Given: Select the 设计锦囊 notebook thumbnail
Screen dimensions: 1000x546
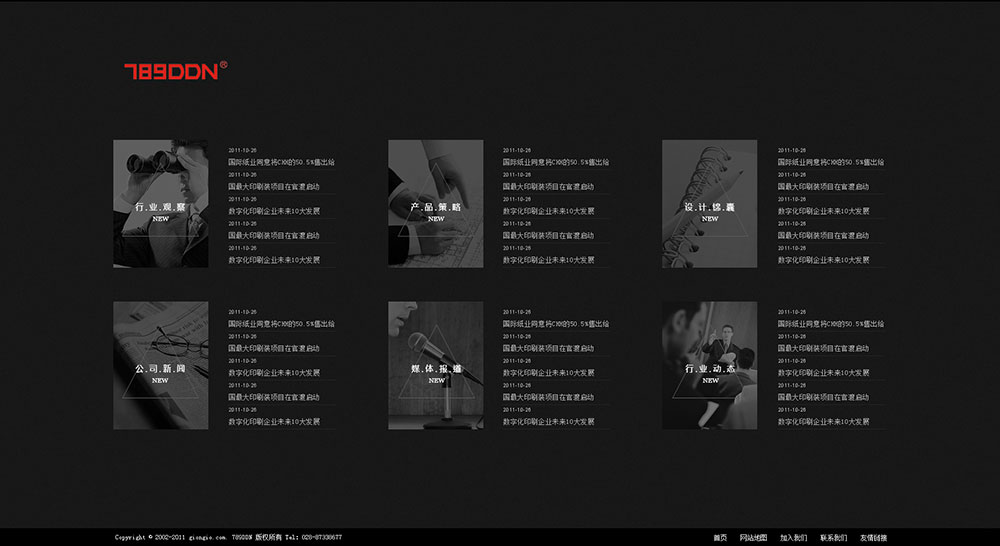Looking at the screenshot, I should (x=709, y=204).
